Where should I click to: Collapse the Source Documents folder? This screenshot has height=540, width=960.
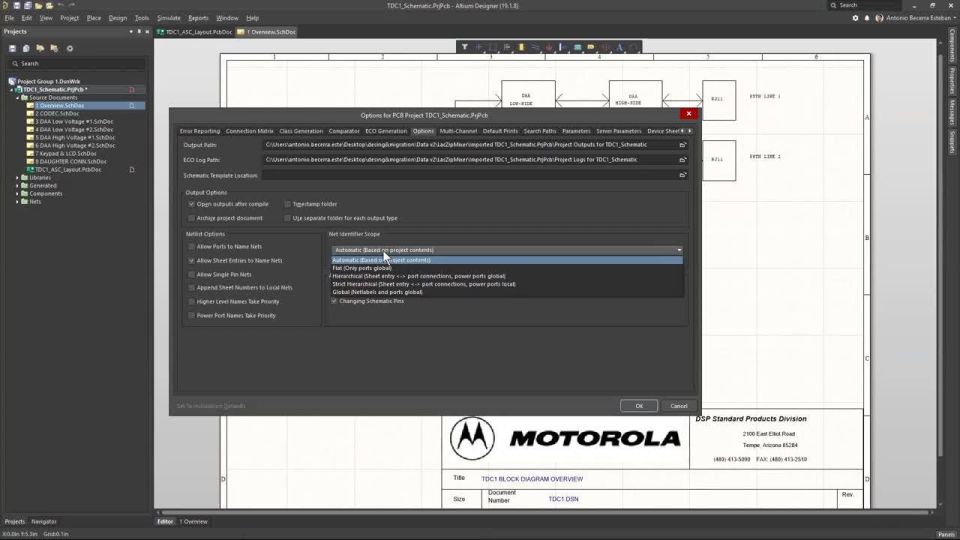coord(17,98)
